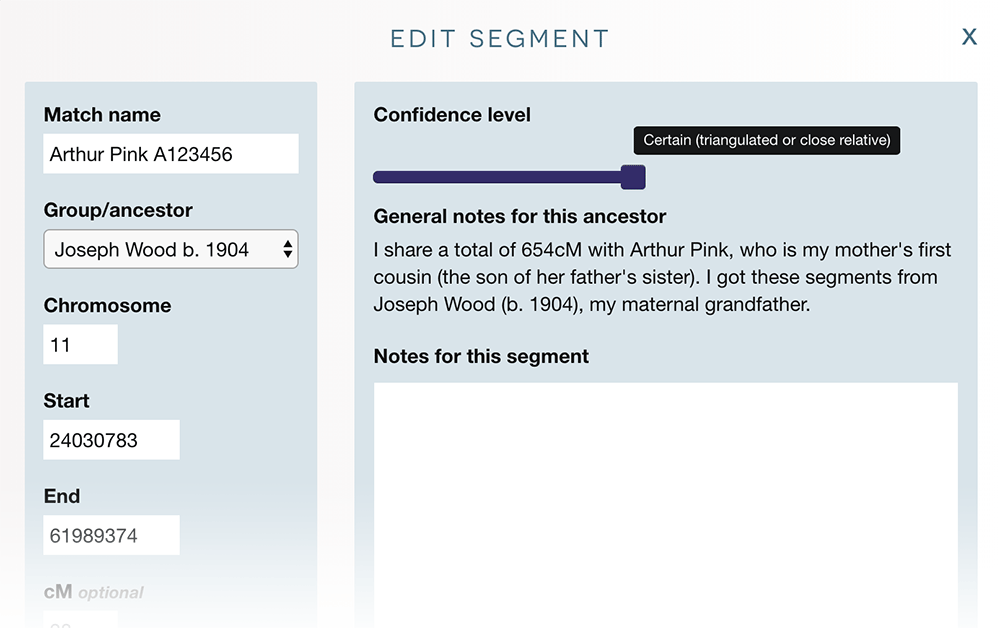The width and height of the screenshot is (1000, 628).
Task: Open the Group/ancestor dropdown
Action: point(170,249)
